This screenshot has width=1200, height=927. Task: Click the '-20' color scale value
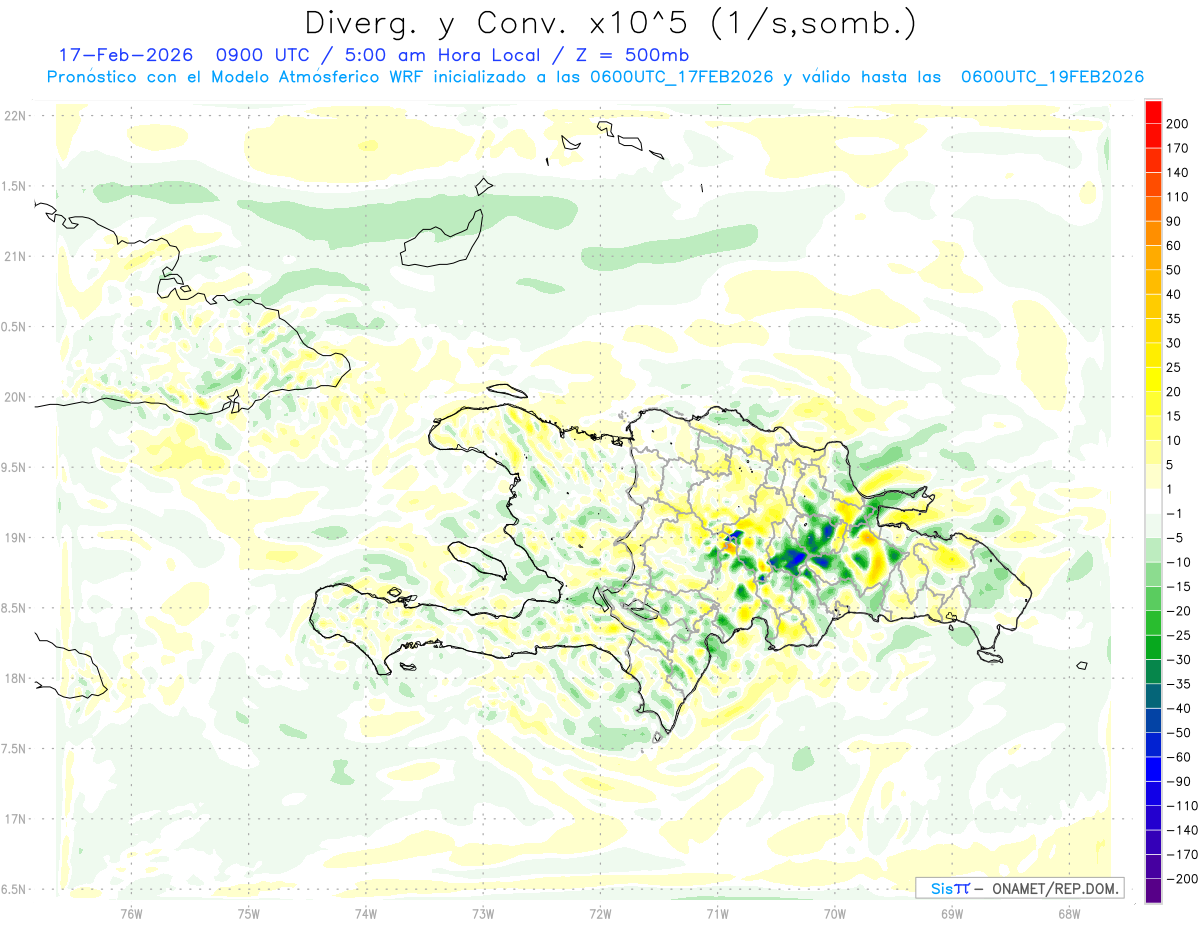pos(1179,611)
